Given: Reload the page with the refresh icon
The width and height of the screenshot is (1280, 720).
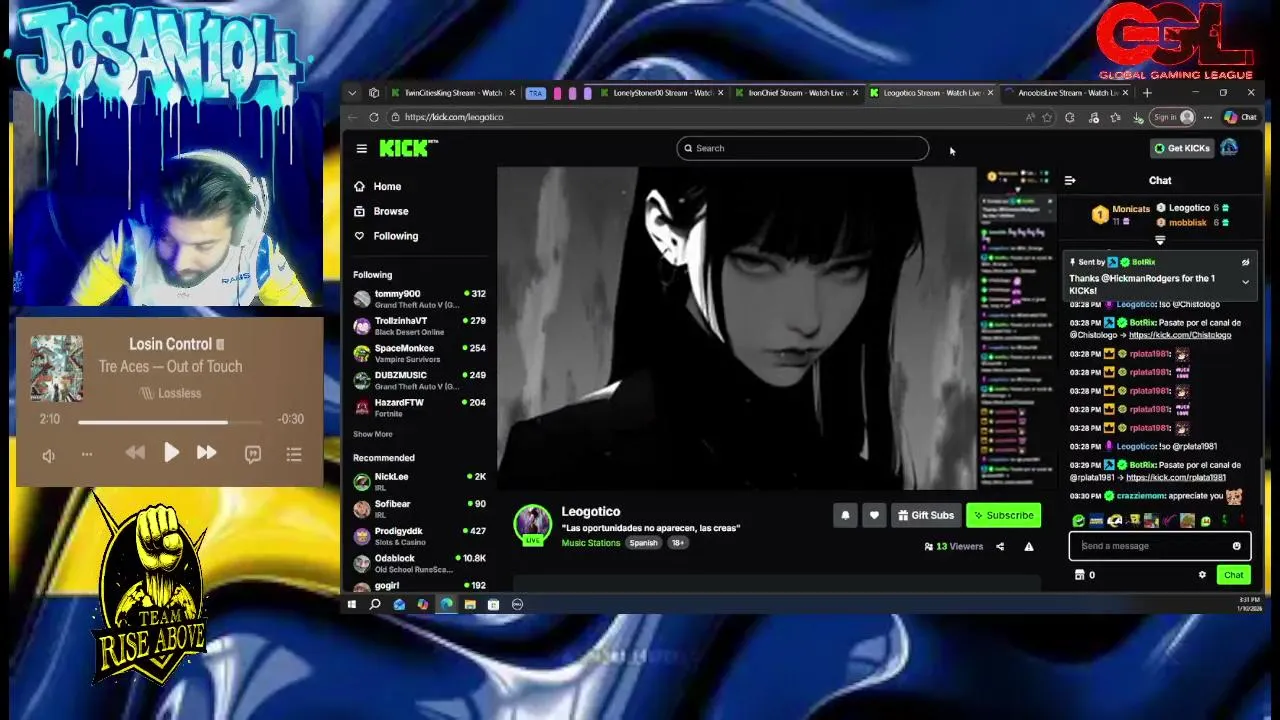Looking at the screenshot, I should (374, 117).
